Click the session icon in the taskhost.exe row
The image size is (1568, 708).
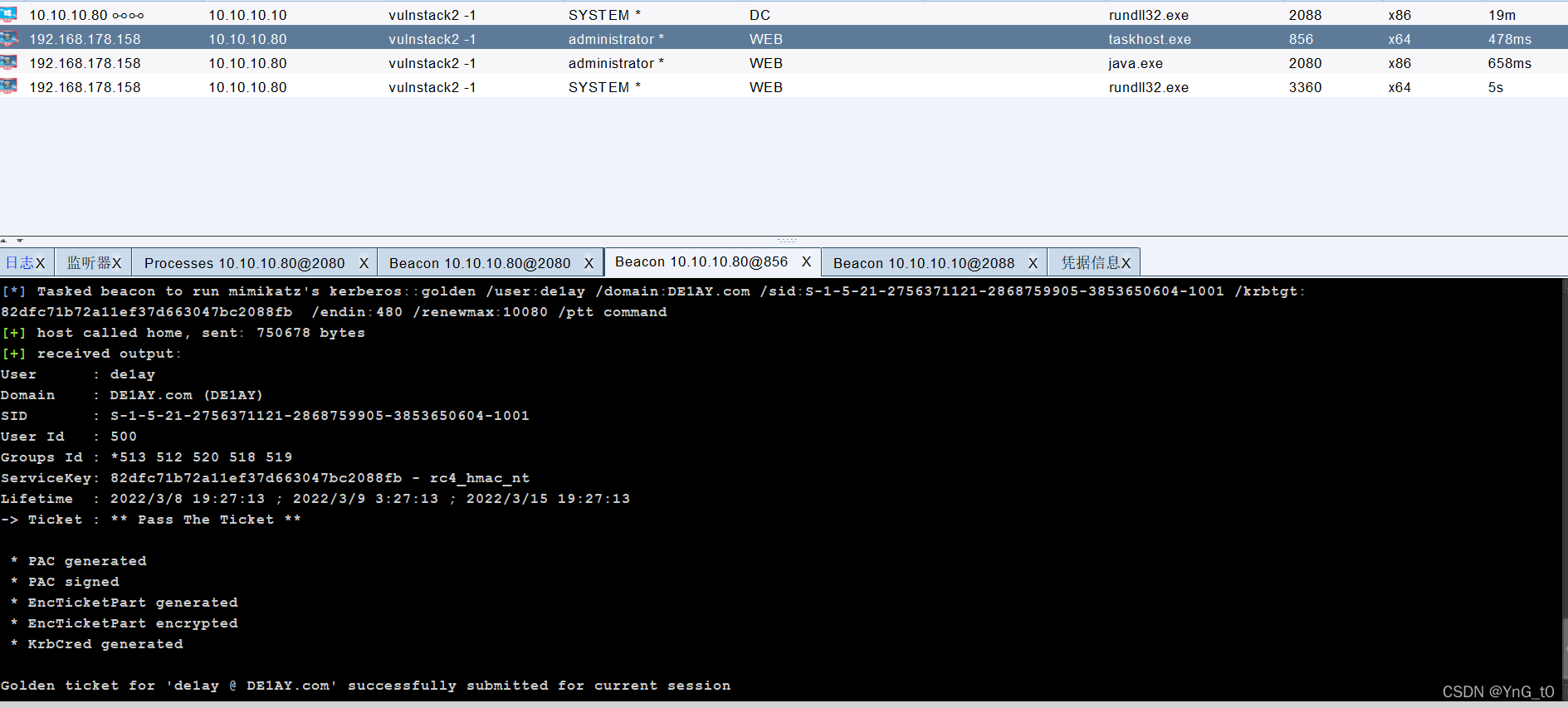tap(8, 38)
